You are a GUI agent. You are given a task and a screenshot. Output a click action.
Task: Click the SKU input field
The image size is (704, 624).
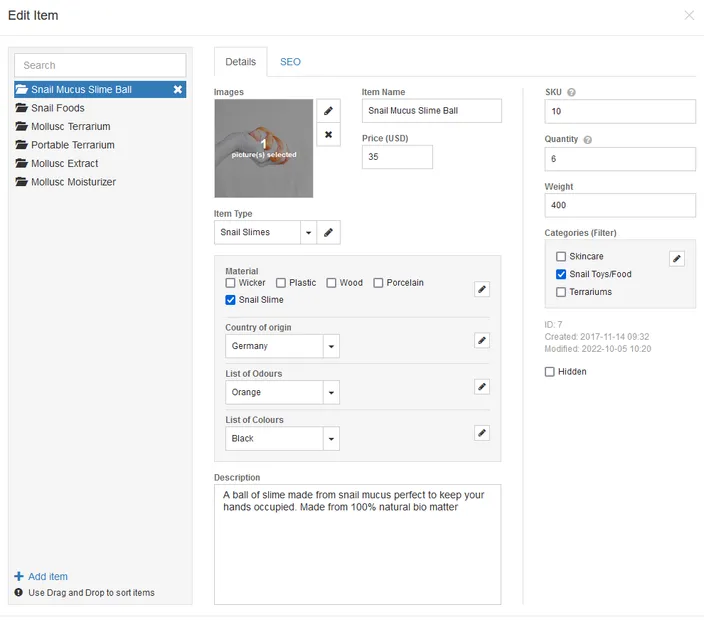(x=620, y=111)
